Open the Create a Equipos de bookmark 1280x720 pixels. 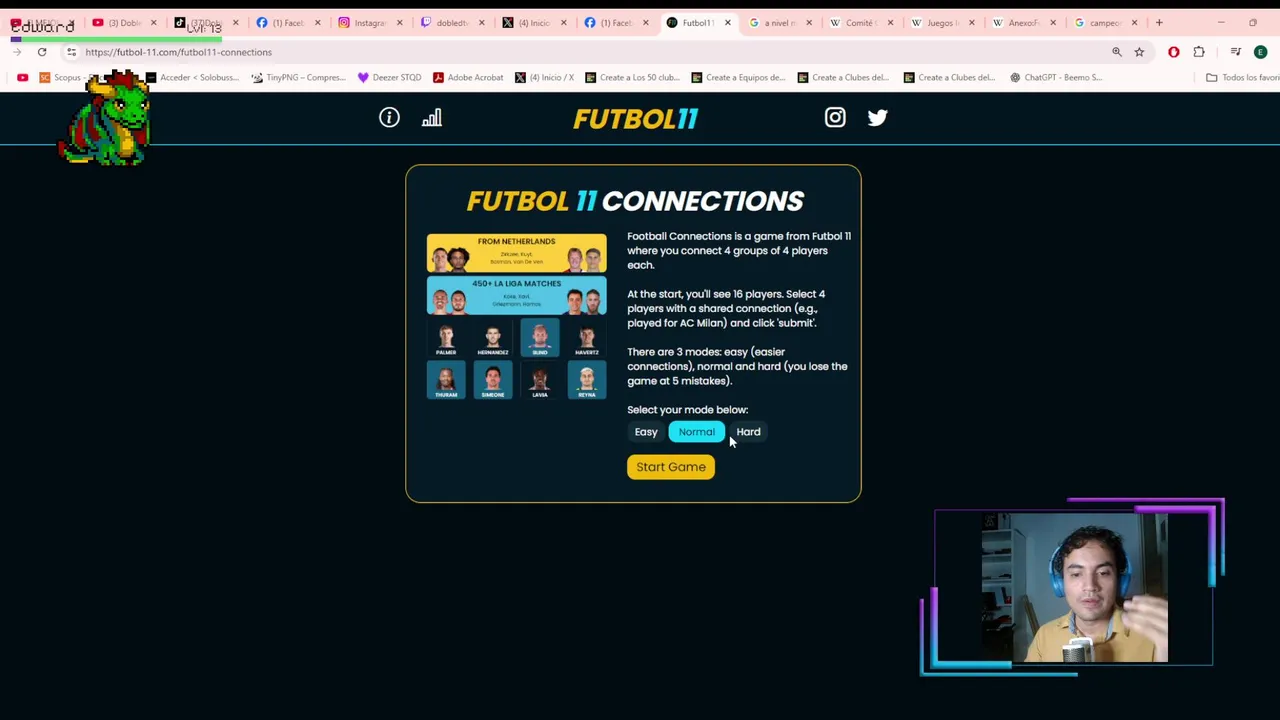pyautogui.click(x=739, y=77)
